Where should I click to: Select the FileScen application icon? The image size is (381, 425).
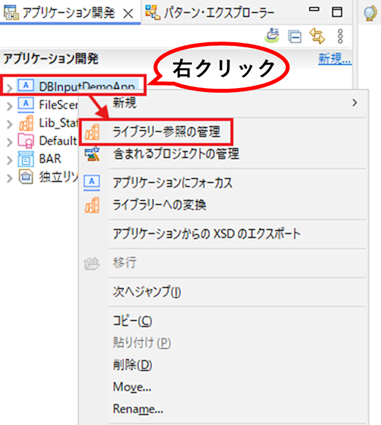(x=26, y=104)
